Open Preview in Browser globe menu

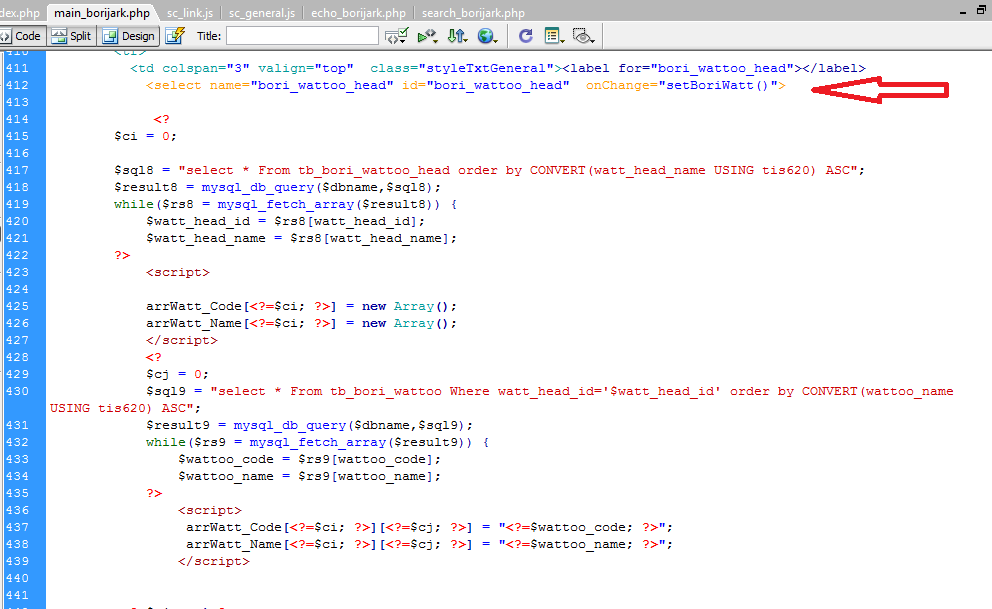tap(487, 36)
